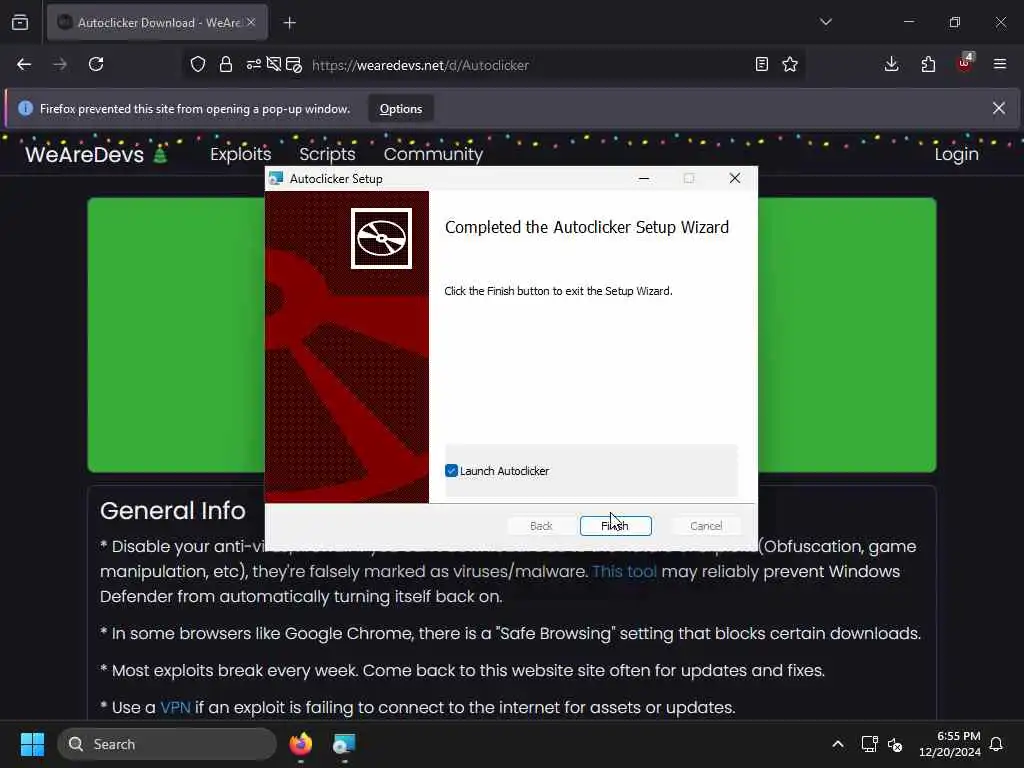Open the Community menu item
Screen dimensions: 1024x768
coord(433,154)
